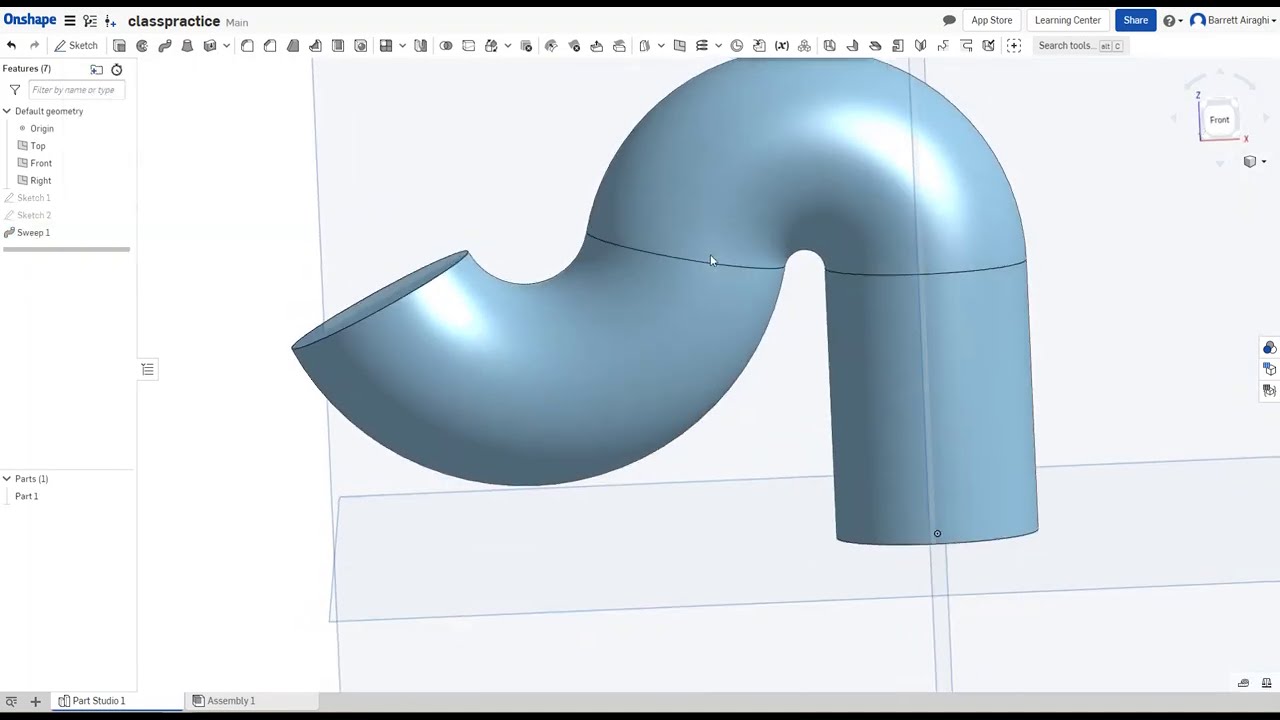Select the Shell tool

pos(338,46)
